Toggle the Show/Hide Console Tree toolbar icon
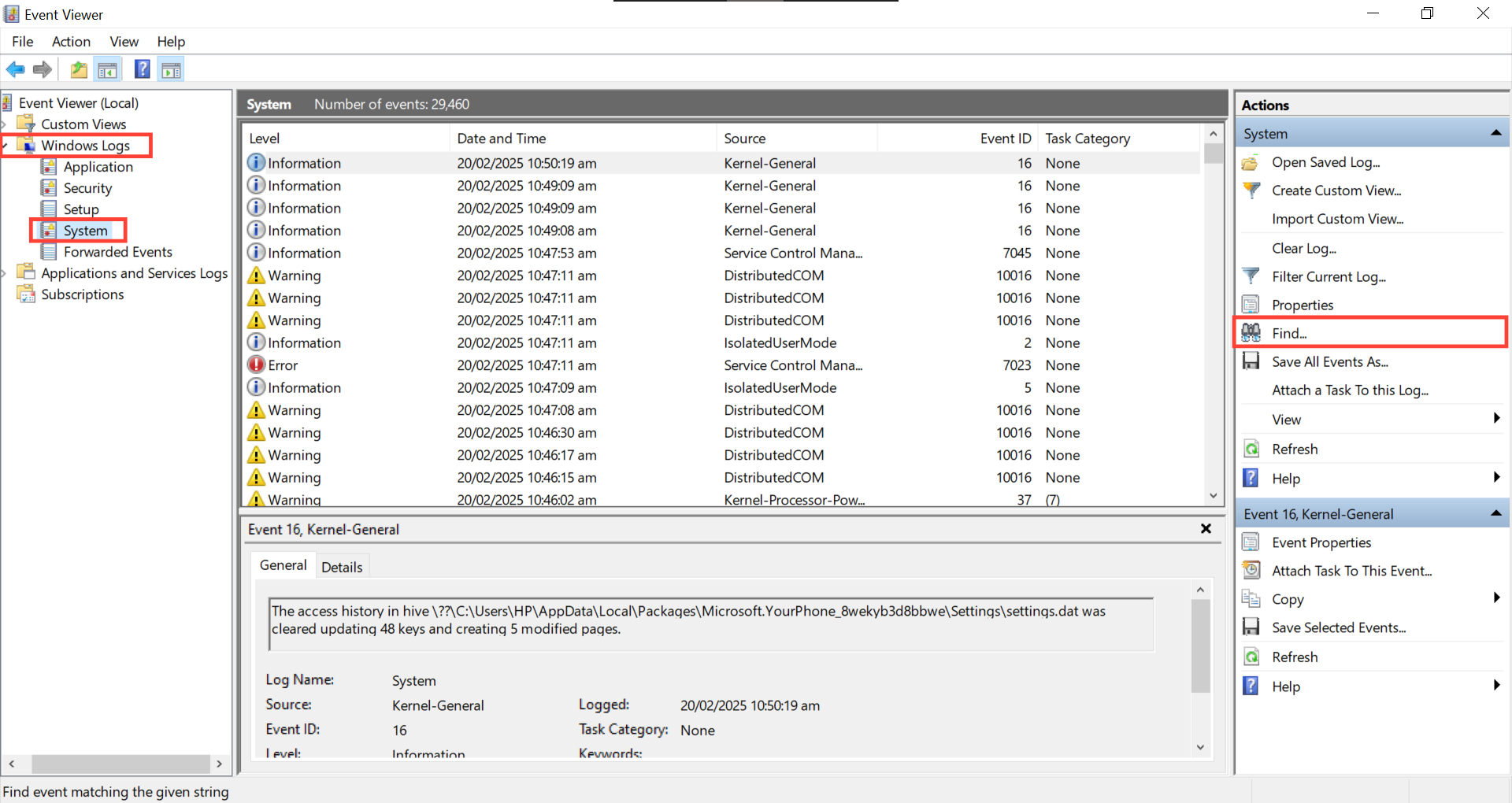The height and width of the screenshot is (803, 1512). [x=108, y=70]
